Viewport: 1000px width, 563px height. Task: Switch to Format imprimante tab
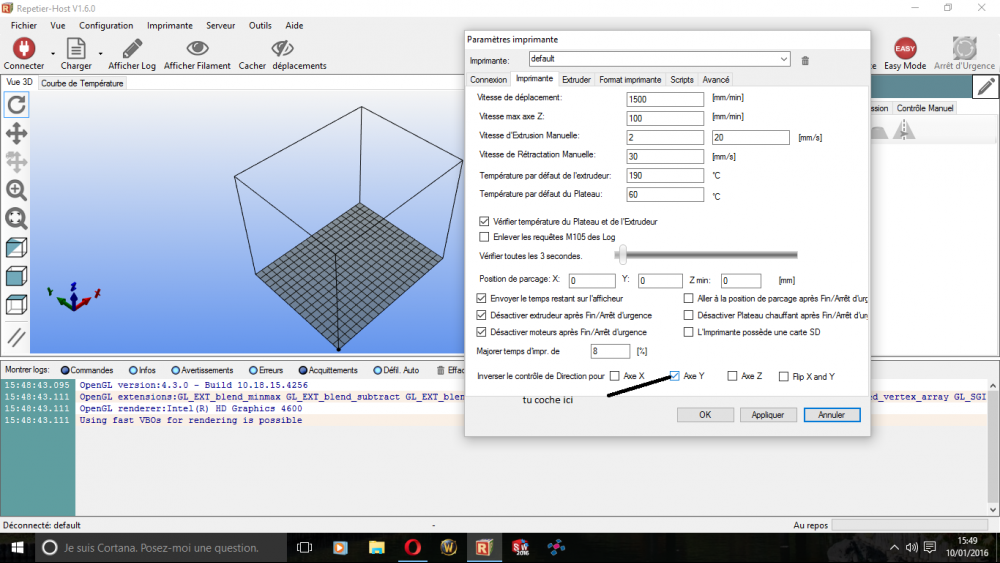click(x=630, y=80)
